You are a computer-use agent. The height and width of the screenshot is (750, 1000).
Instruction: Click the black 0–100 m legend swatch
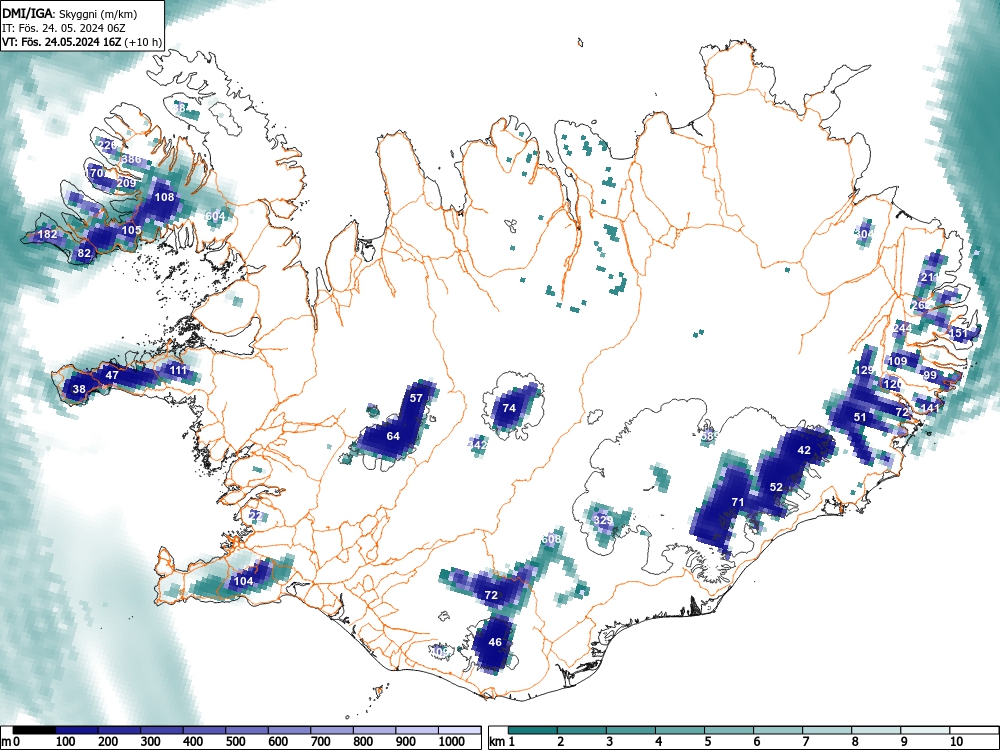[x=34, y=730]
